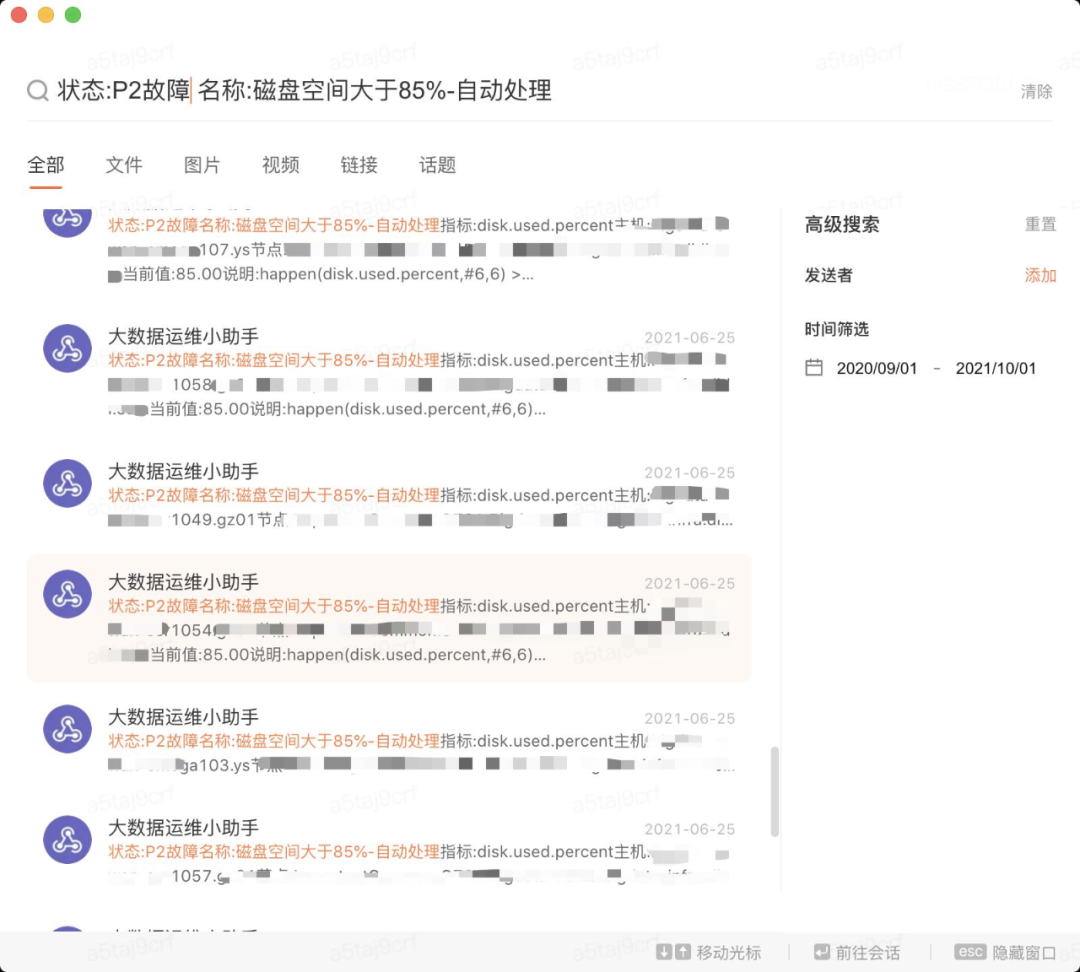
Task: Open the 视频 tab
Action: (280, 165)
